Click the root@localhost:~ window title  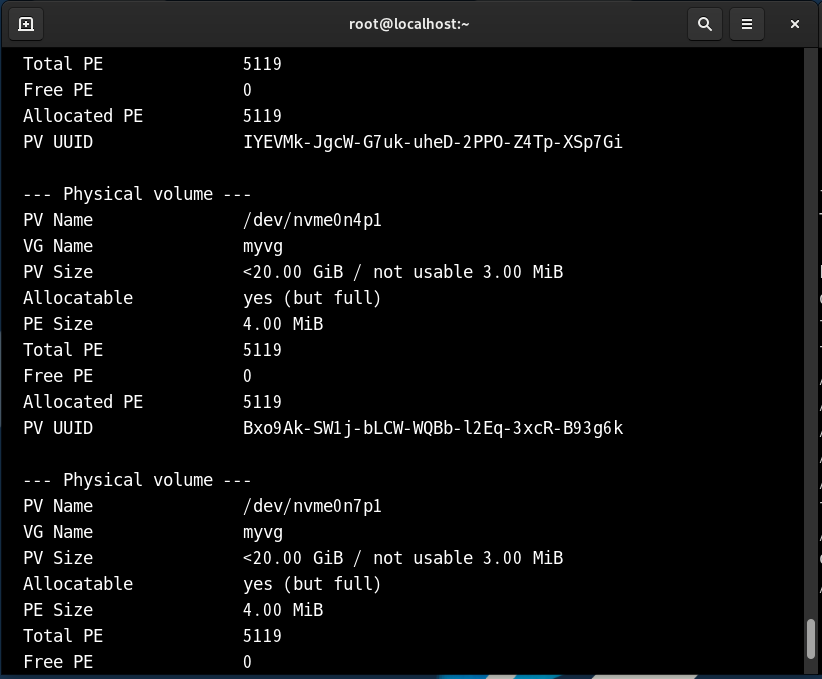[409, 24]
